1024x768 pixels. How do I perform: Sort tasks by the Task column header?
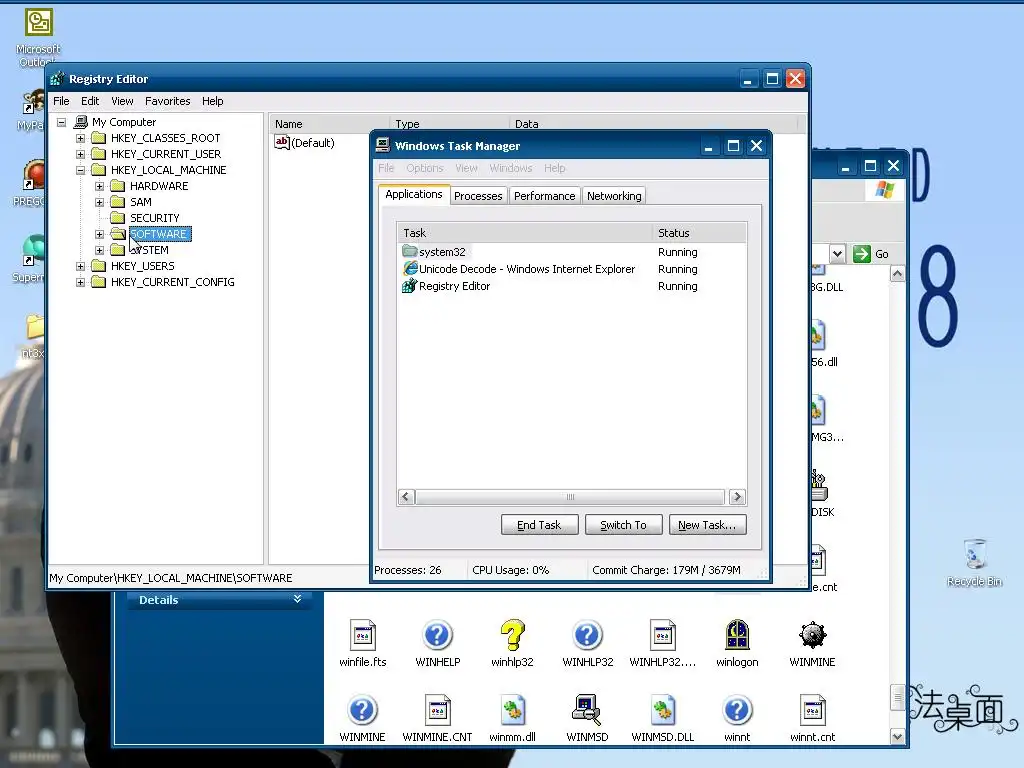pos(524,233)
